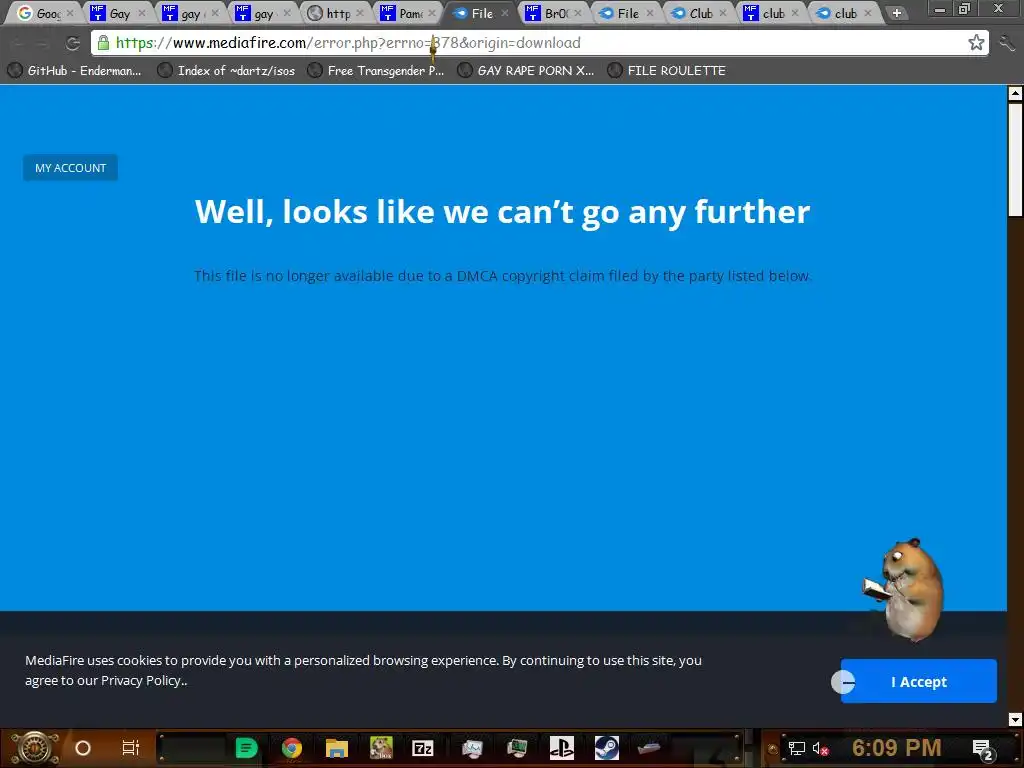The image size is (1024, 768).
Task: Open the 'Free Transgender P...' bookmark
Action: point(376,71)
